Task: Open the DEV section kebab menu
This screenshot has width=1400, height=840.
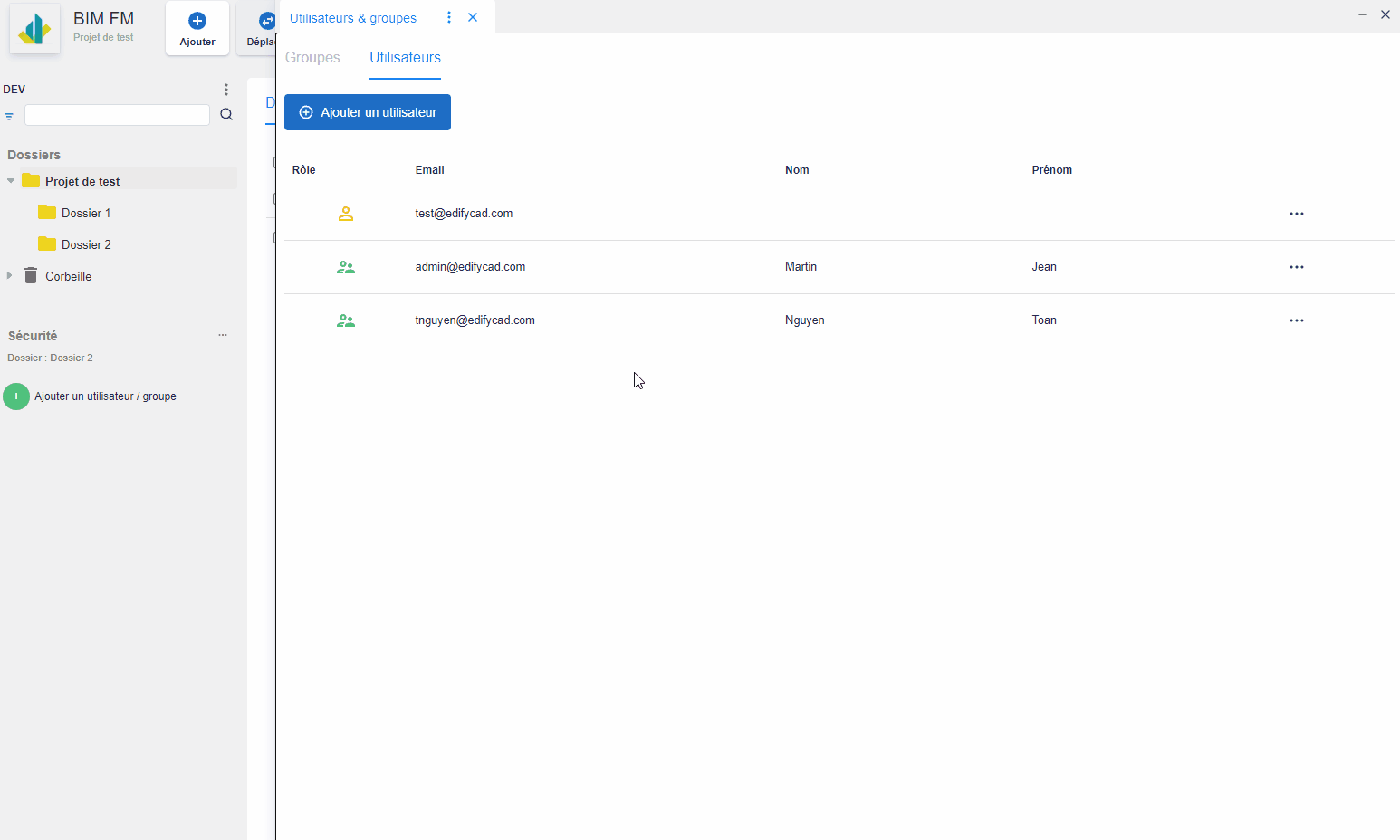Action: click(226, 90)
